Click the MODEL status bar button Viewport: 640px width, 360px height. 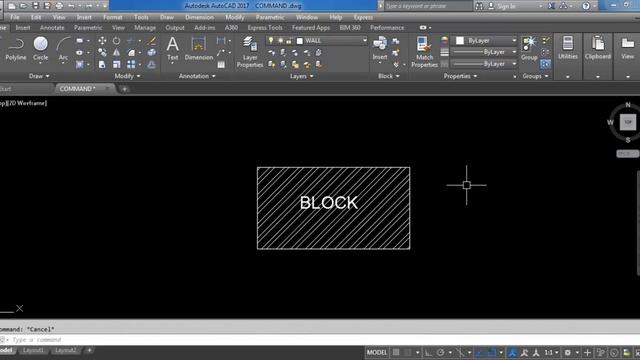[376, 352]
